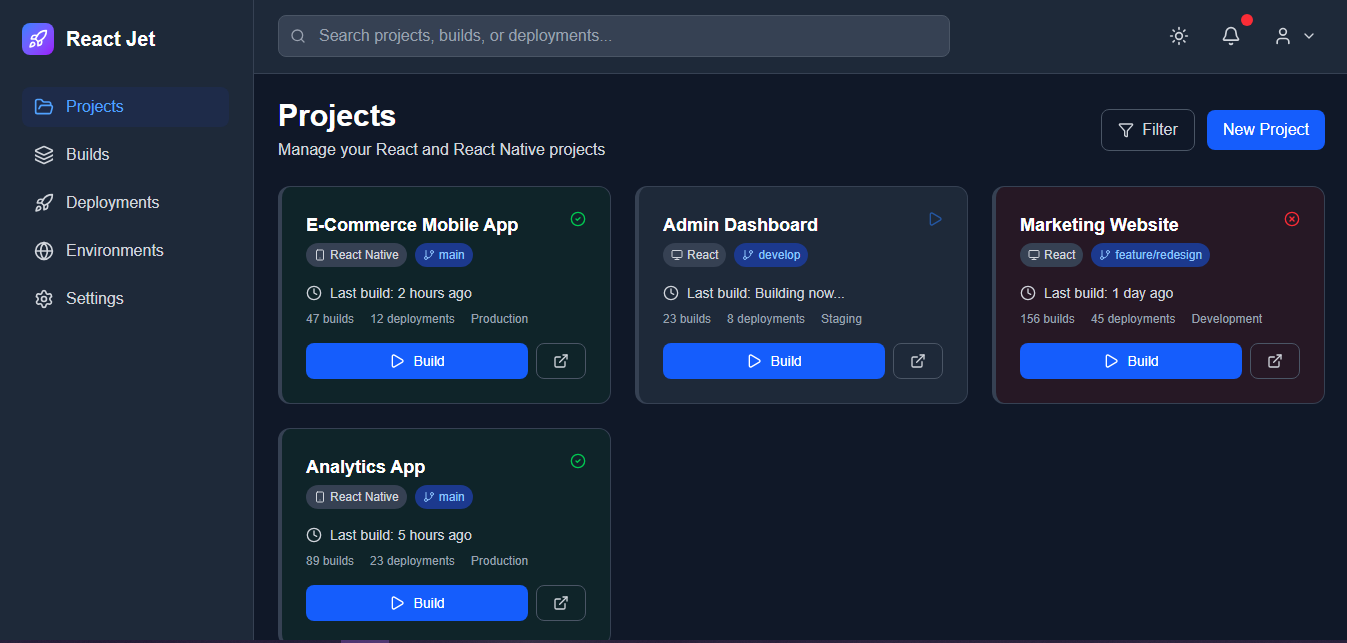
Task: Click '89 builds' on Analytics App
Action: point(330,561)
